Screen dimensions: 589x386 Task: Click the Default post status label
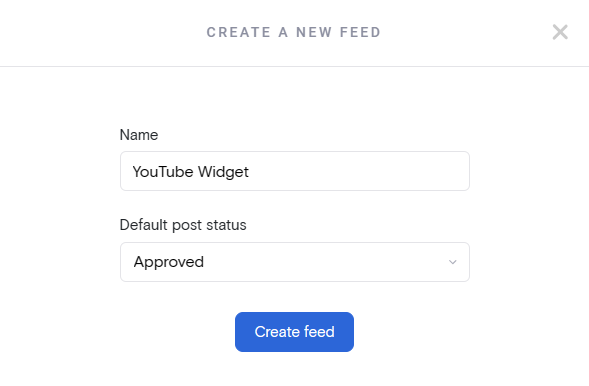coord(183,225)
